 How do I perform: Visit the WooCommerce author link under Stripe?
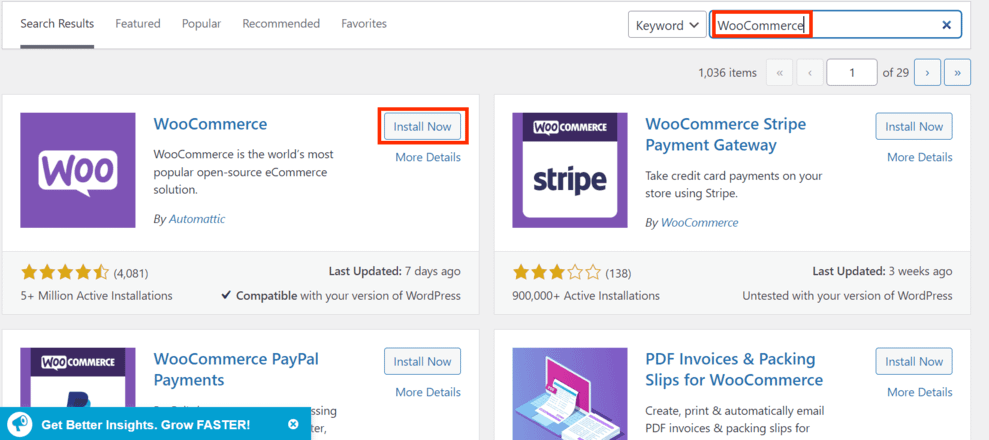tap(699, 223)
